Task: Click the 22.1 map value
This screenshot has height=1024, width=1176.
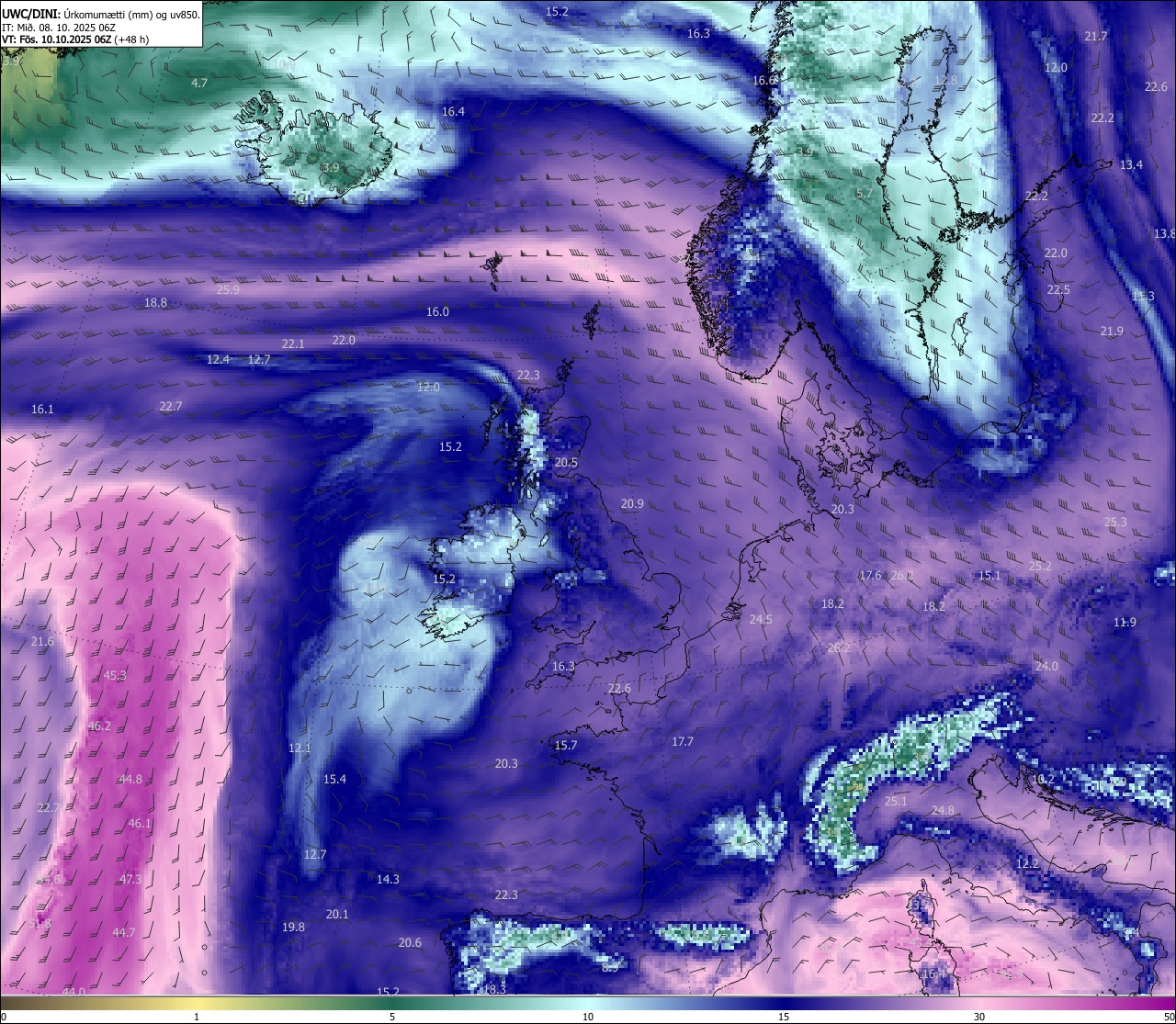Action: pyautogui.click(x=293, y=343)
